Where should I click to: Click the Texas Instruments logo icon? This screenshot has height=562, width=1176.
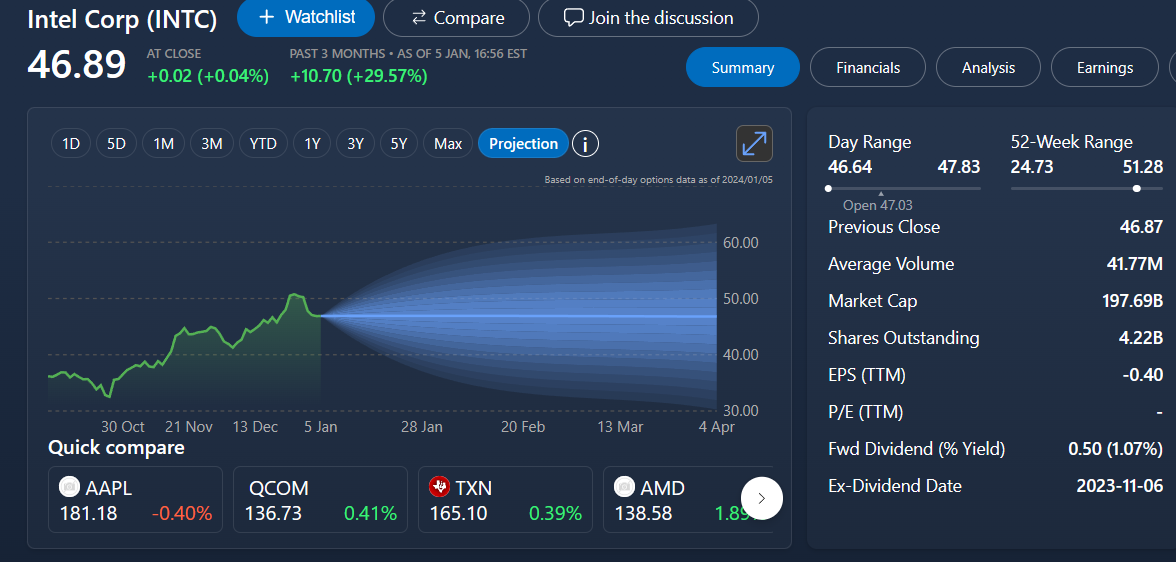pyautogui.click(x=440, y=487)
